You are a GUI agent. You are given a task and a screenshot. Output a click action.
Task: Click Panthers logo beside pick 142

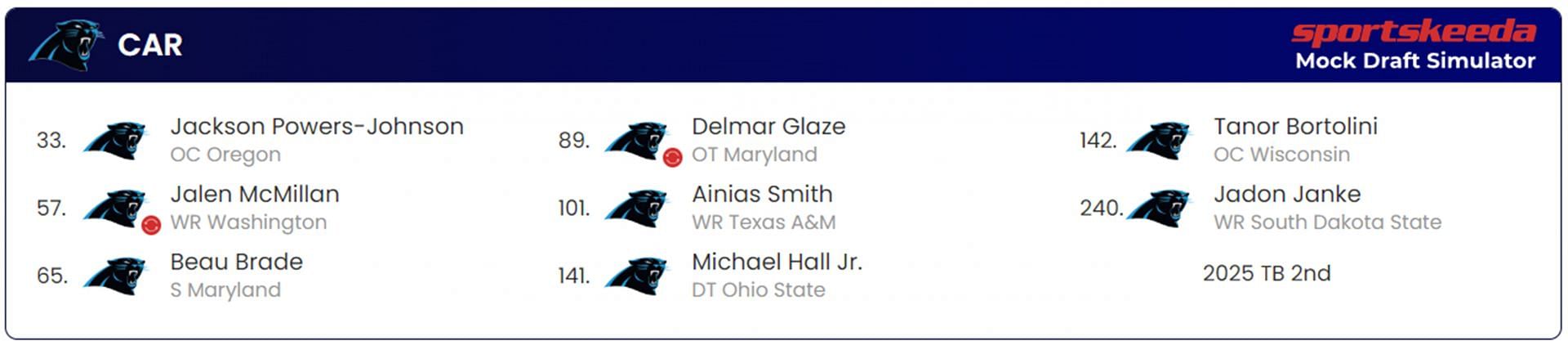point(1158,141)
